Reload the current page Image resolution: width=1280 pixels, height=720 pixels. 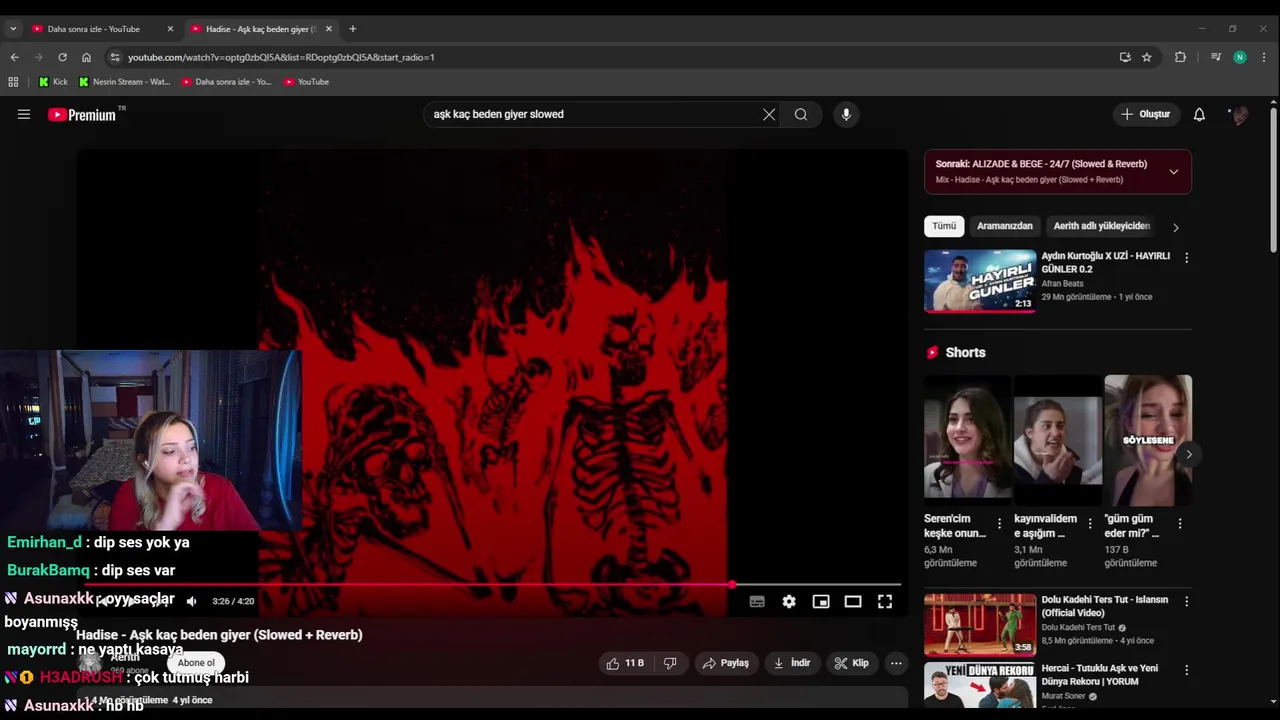[x=62, y=57]
